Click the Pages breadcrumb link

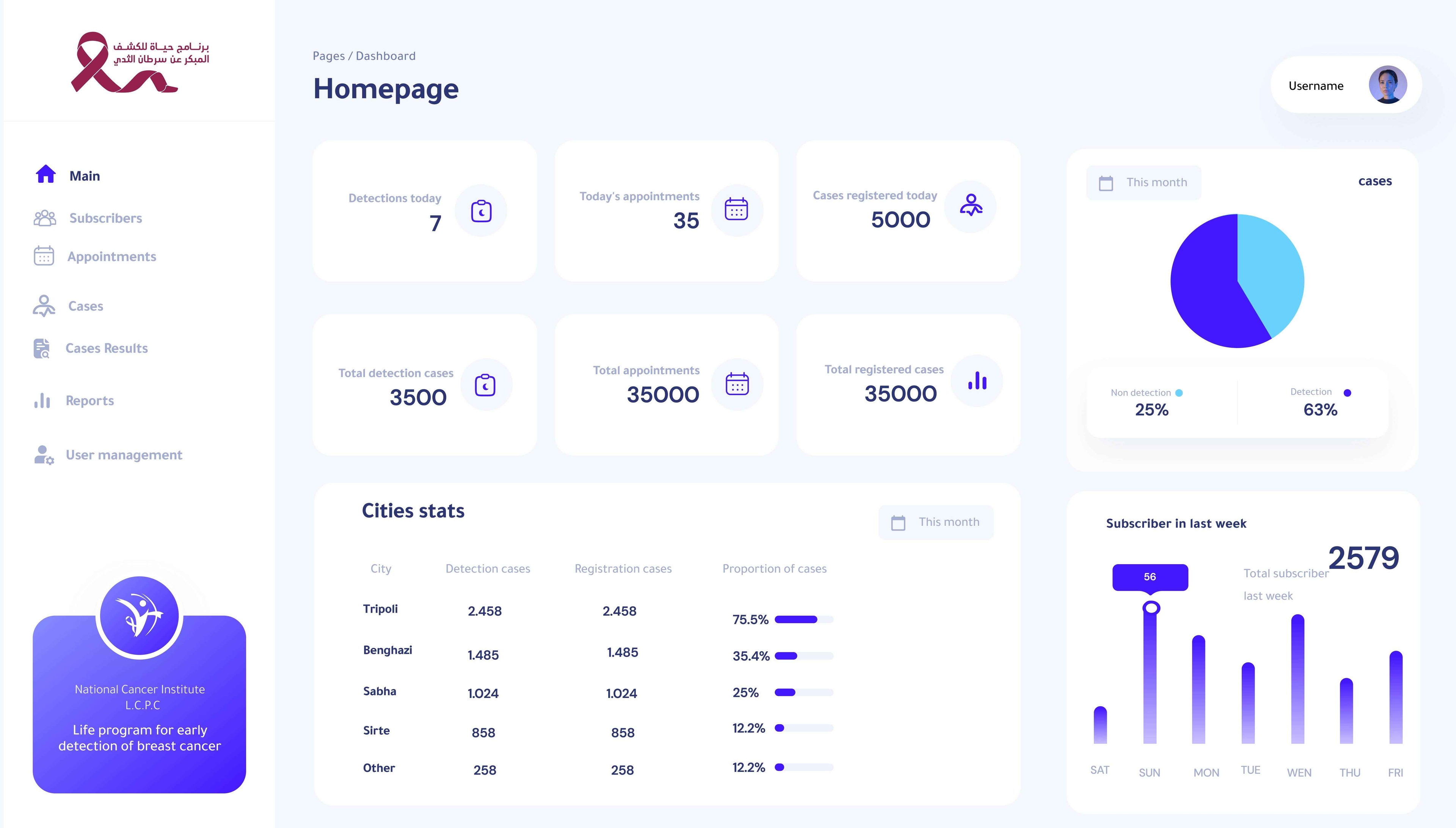pos(328,56)
